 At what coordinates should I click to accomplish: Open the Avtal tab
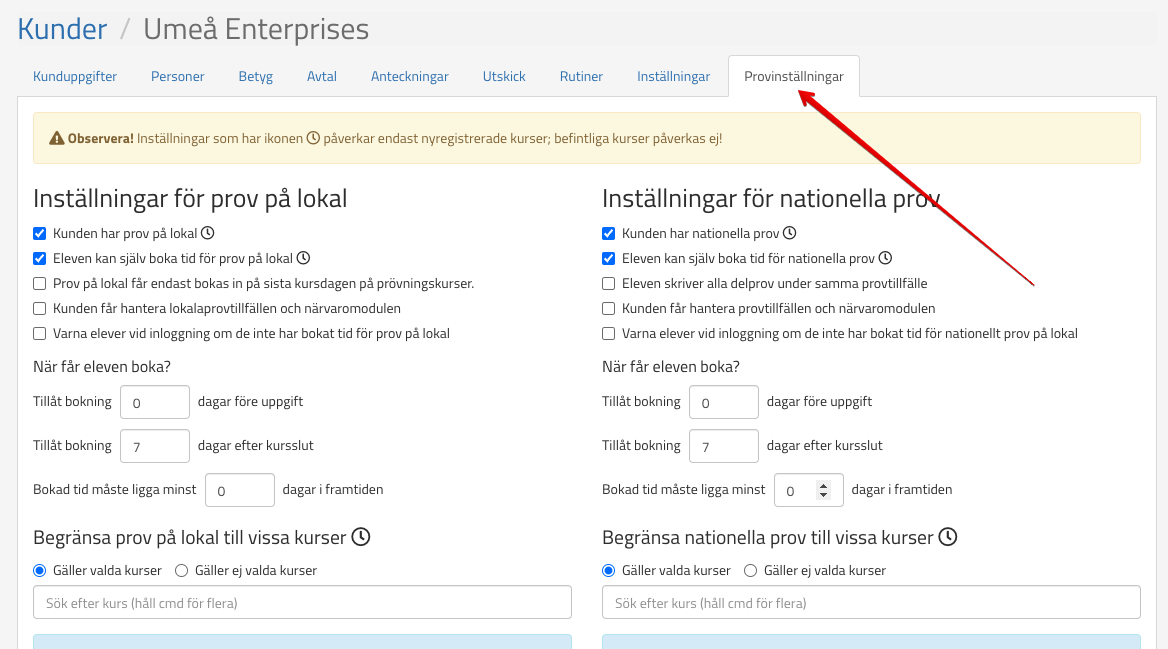(x=321, y=77)
